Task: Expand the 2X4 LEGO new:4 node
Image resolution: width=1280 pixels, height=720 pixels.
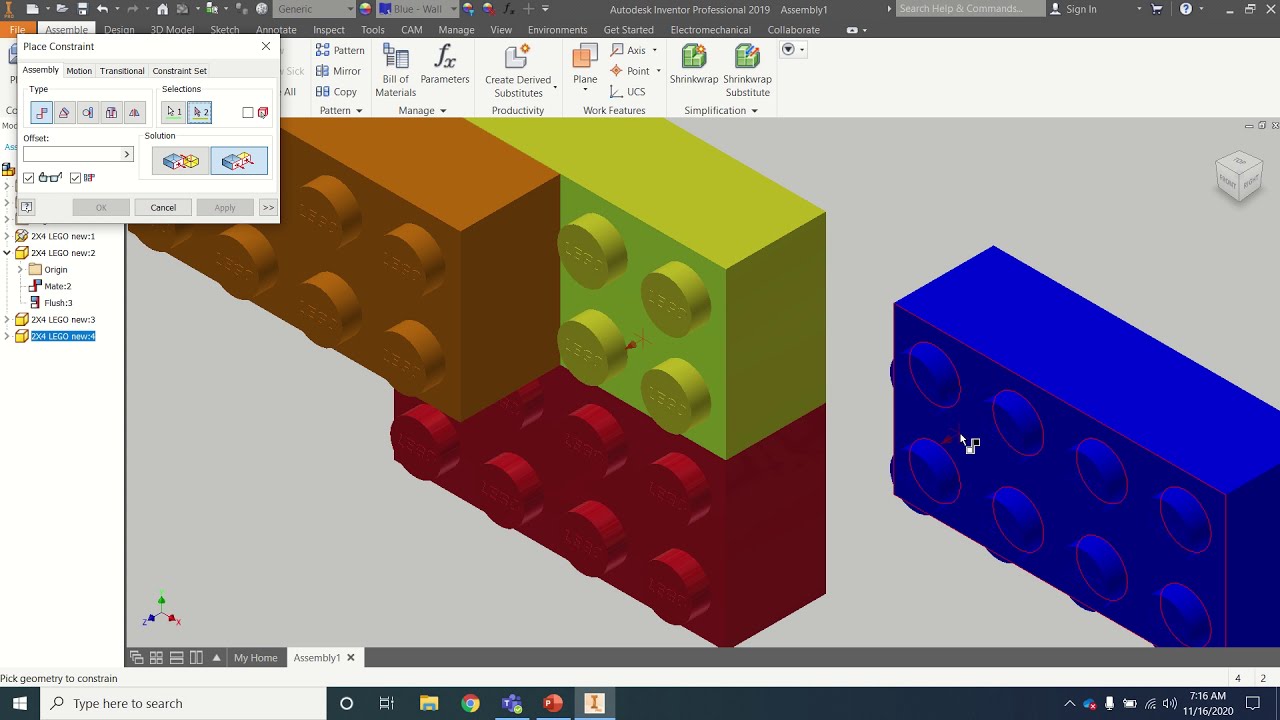Action: (7, 337)
